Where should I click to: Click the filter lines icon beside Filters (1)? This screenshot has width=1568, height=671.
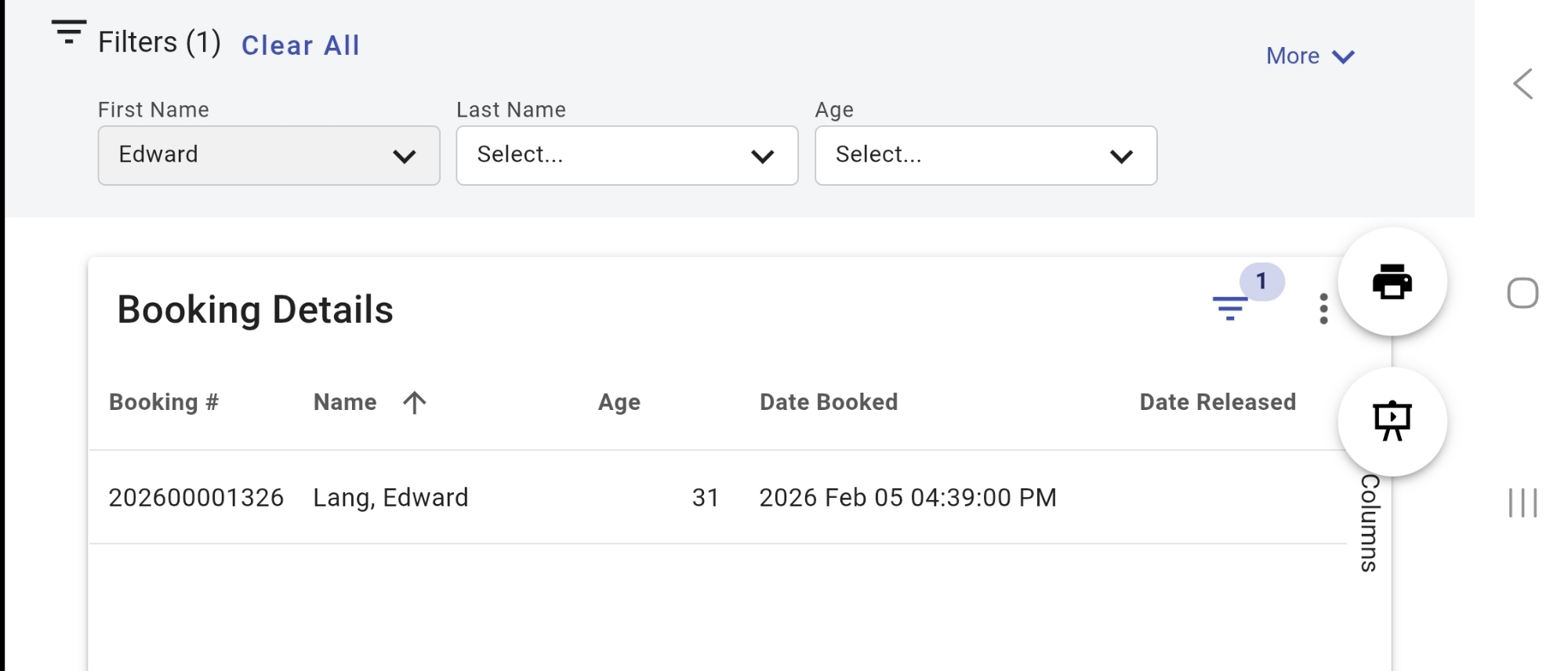click(x=69, y=33)
